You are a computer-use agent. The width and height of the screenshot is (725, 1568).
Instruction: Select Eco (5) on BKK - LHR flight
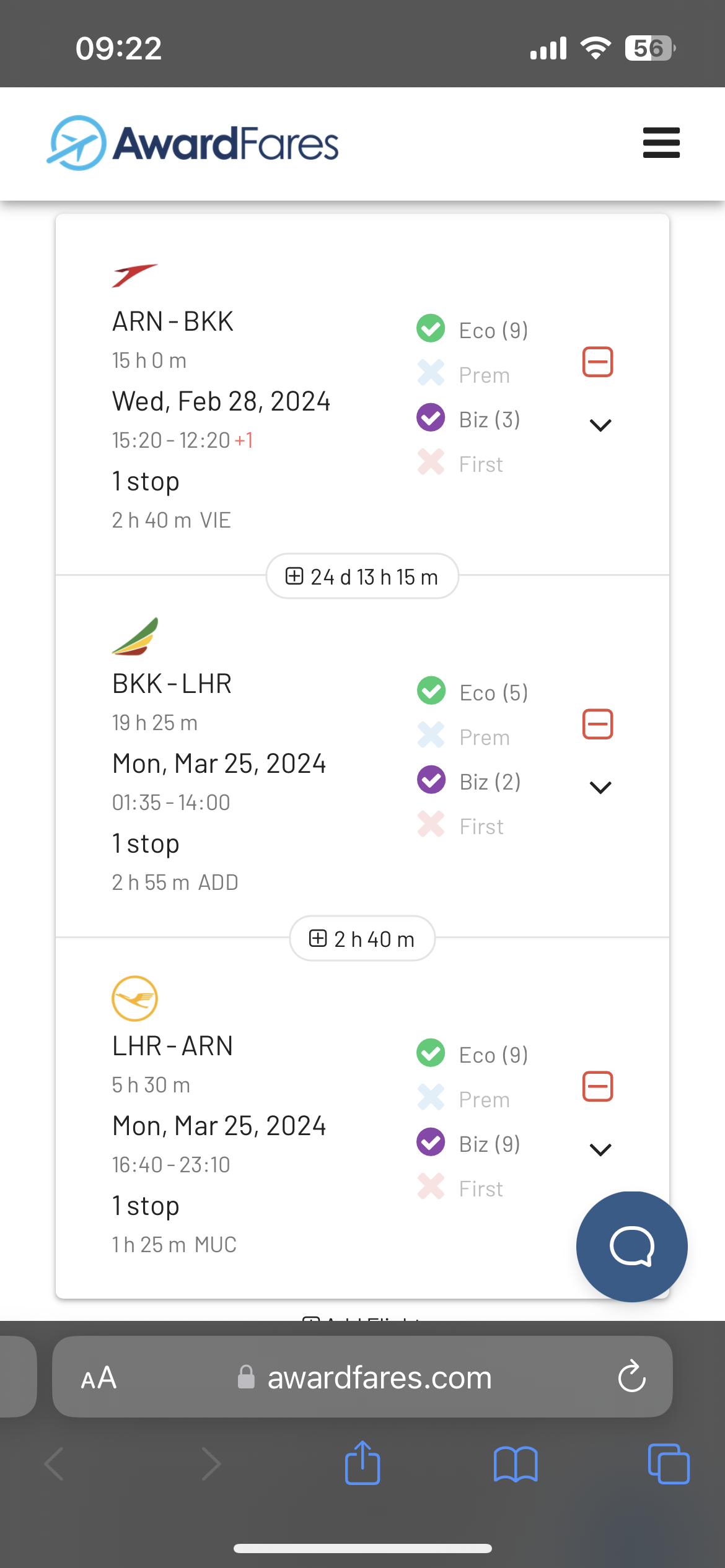[x=473, y=692]
